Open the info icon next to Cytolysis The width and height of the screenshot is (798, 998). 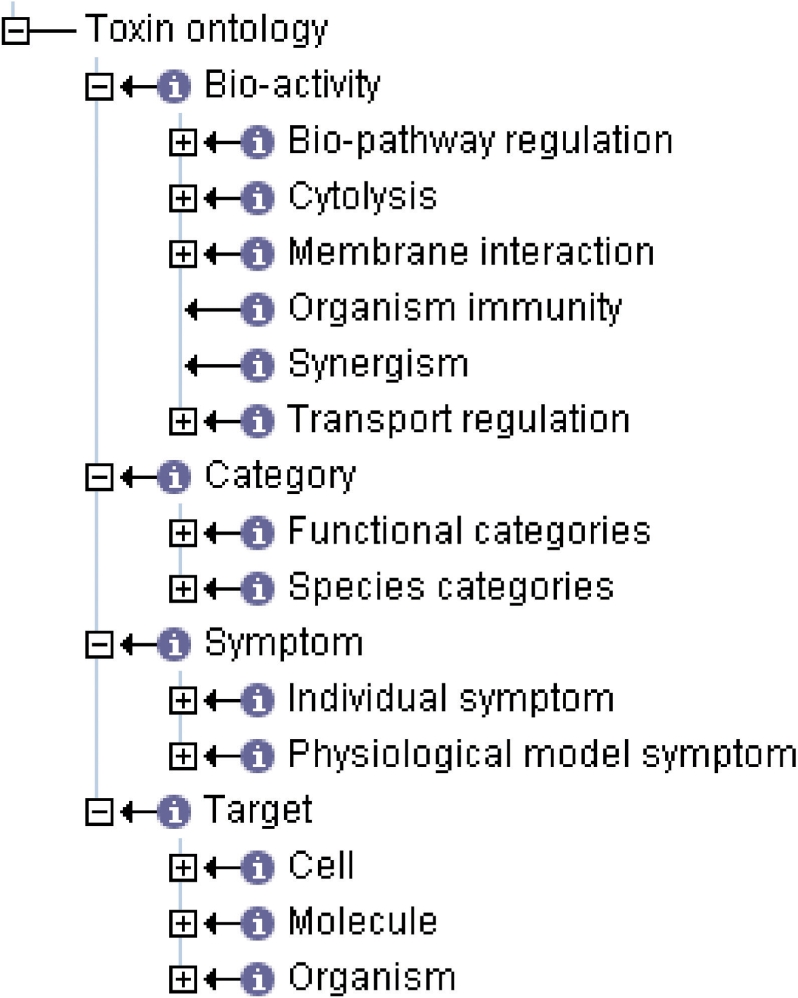(x=258, y=198)
